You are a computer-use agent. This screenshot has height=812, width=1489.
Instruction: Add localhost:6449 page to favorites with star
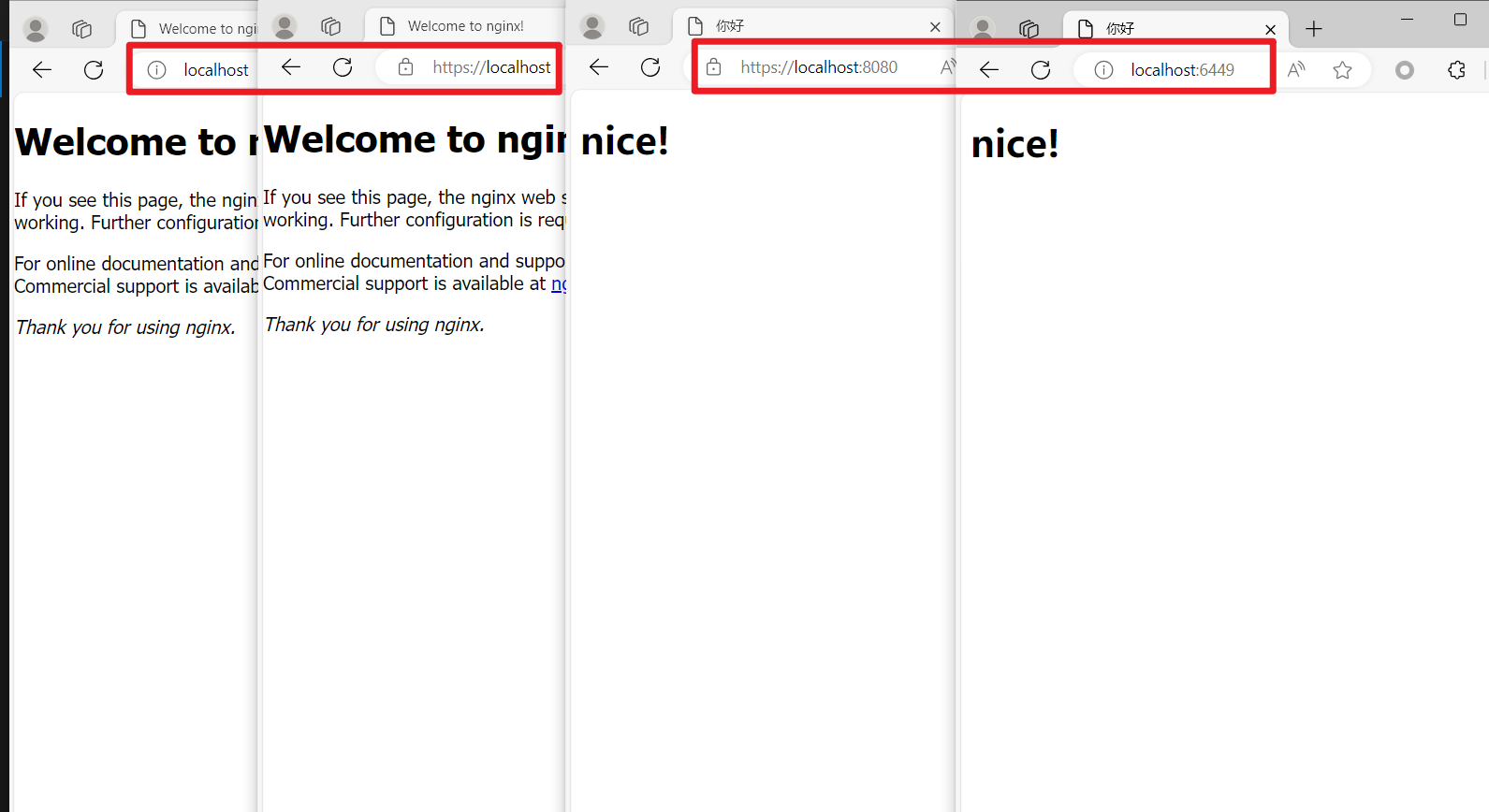click(x=1343, y=70)
